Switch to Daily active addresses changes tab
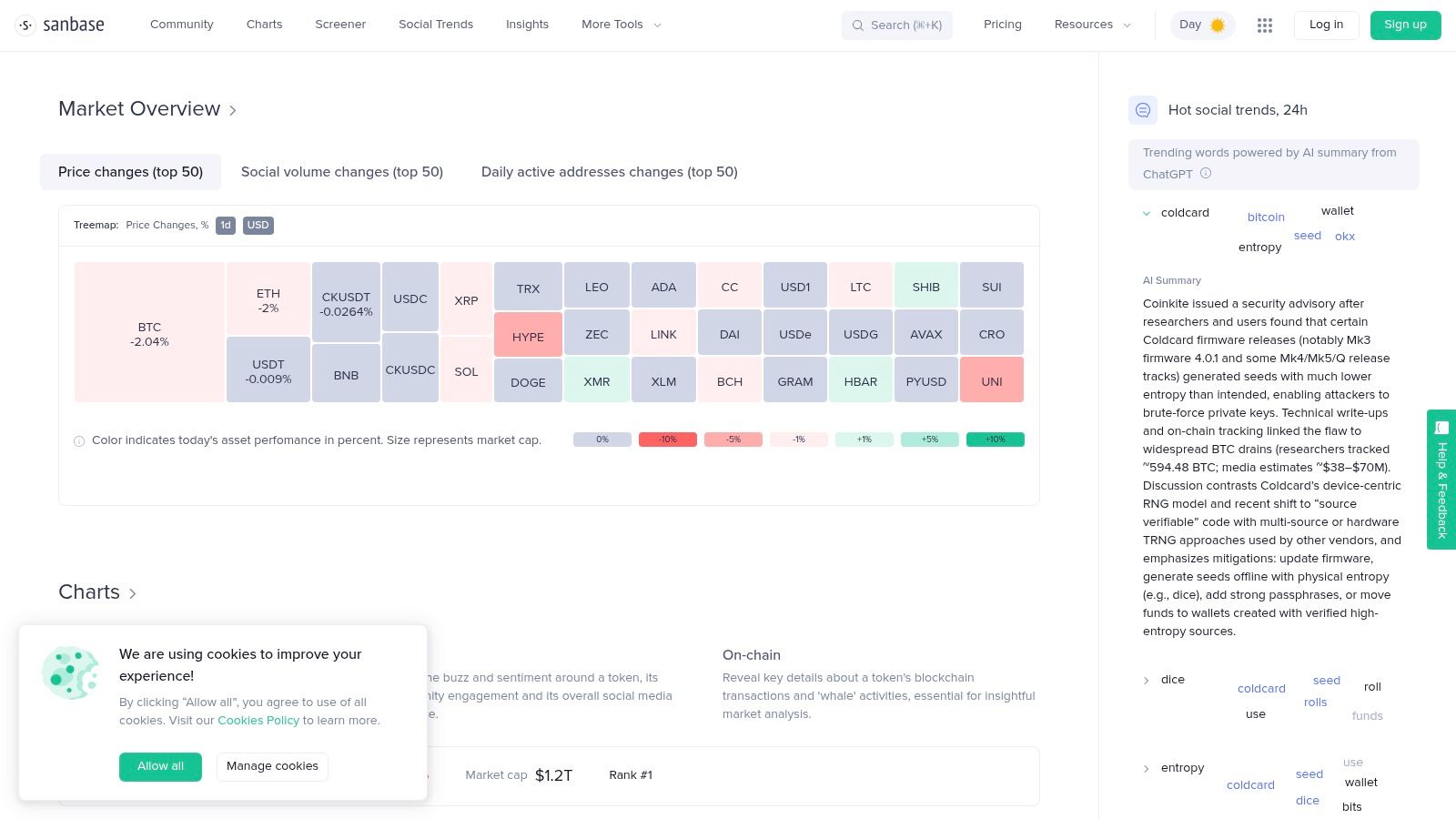 tap(610, 172)
